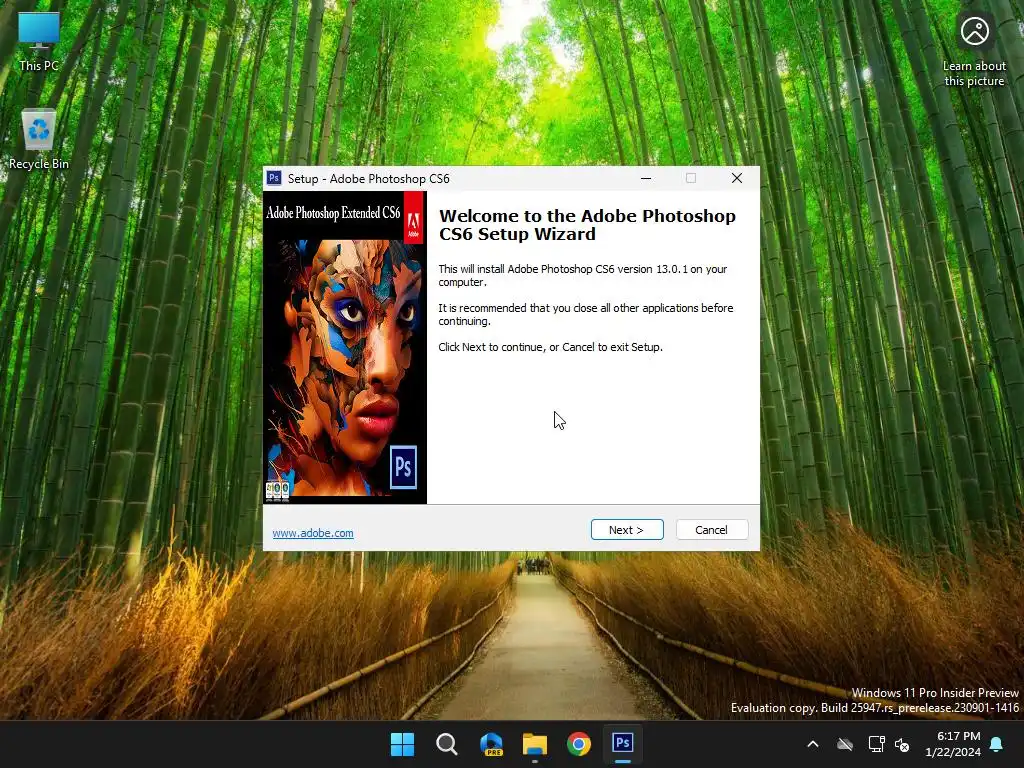Image resolution: width=1024 pixels, height=768 pixels.
Task: Click the Ps icon in setup title bar
Action: (x=274, y=178)
